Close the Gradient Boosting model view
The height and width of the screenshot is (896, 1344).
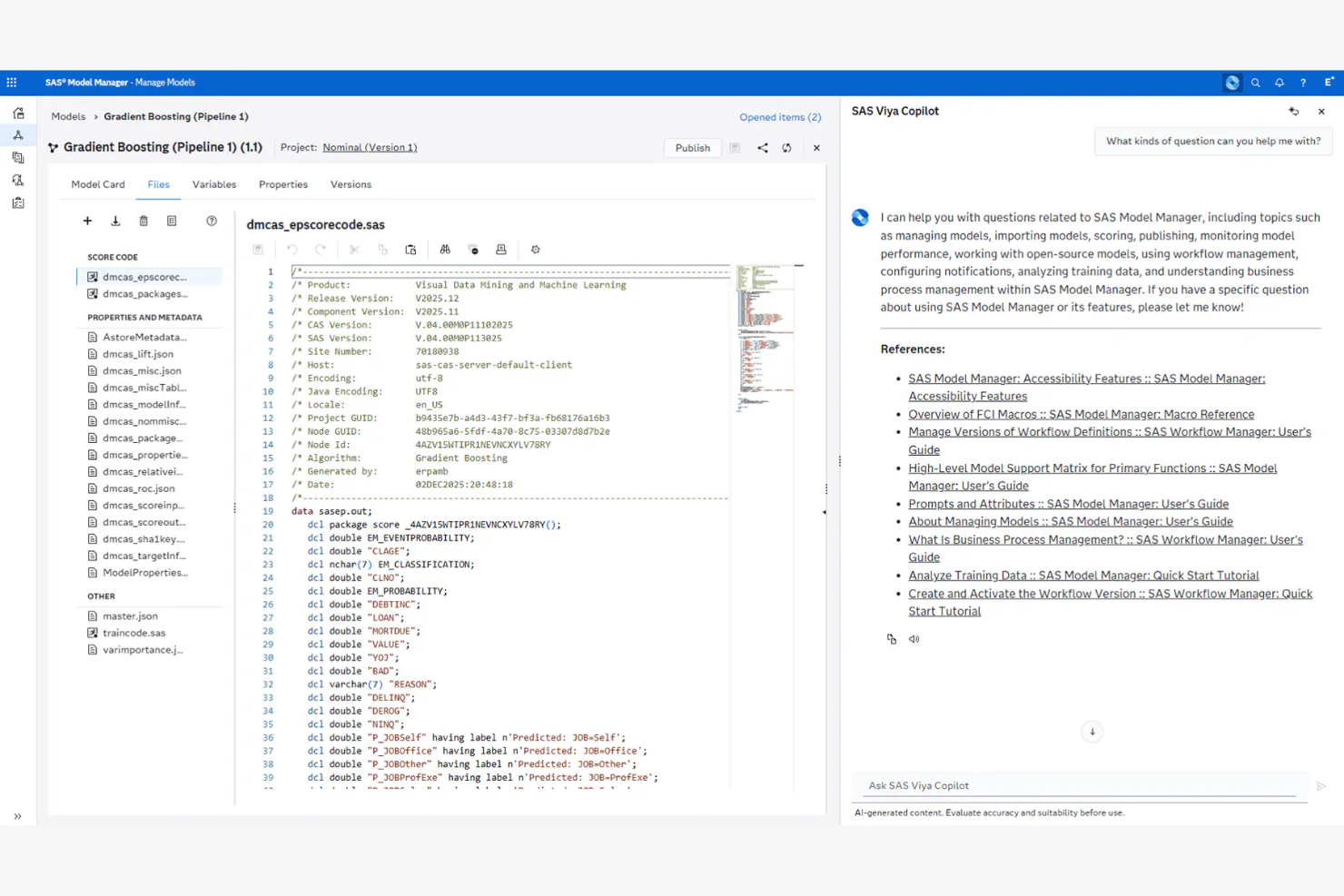(816, 148)
